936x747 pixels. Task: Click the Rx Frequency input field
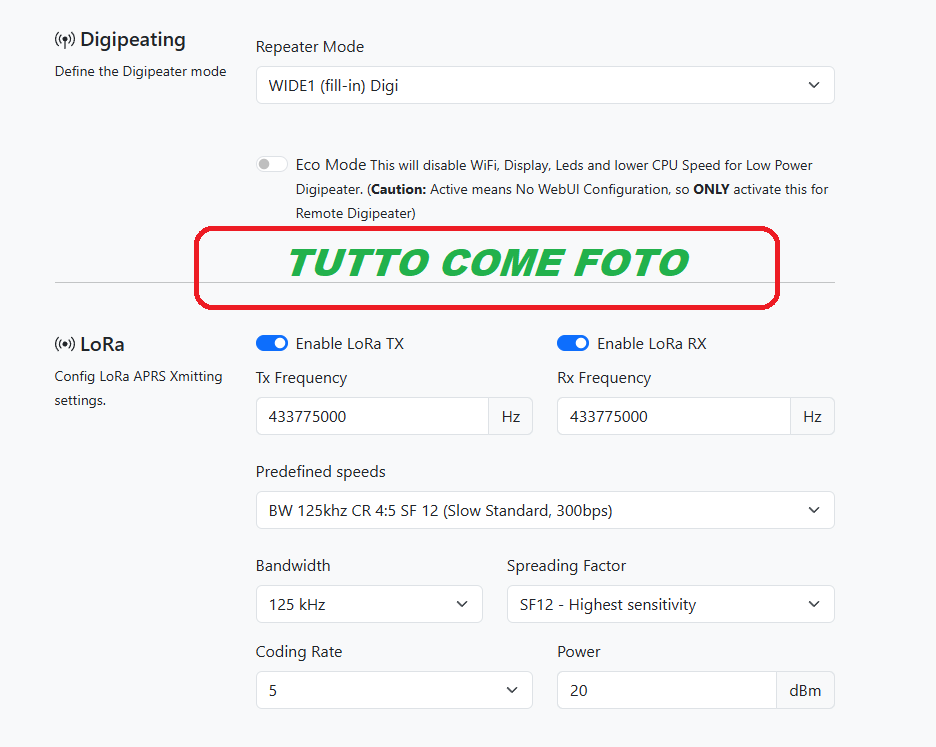[x=673, y=417]
